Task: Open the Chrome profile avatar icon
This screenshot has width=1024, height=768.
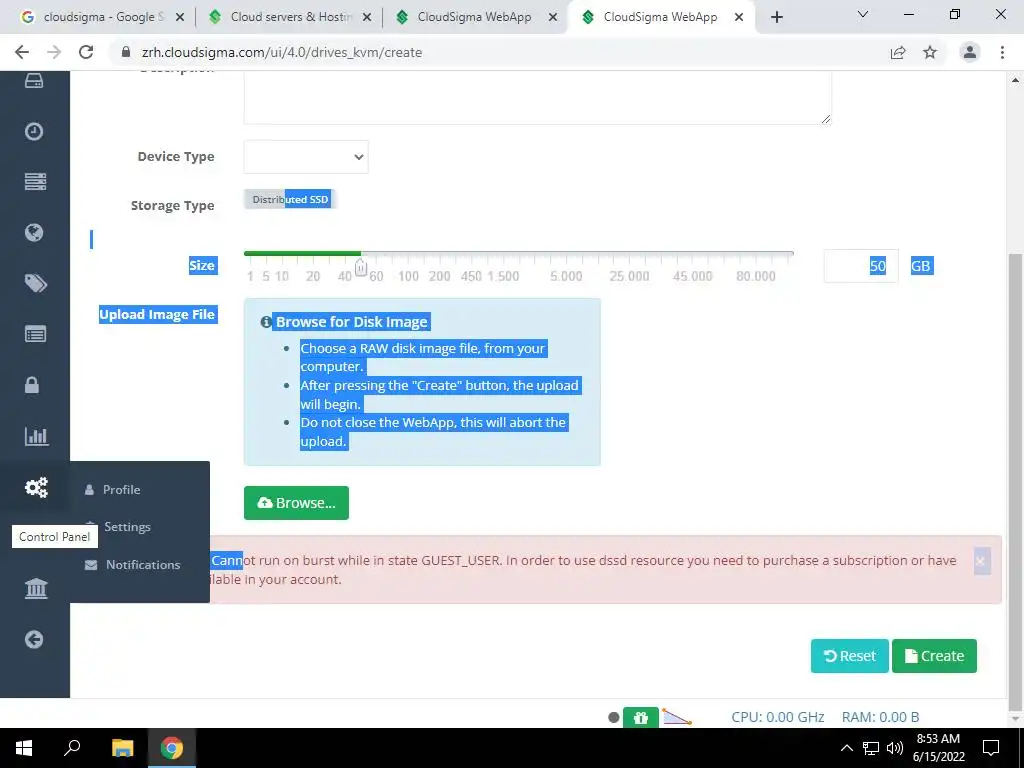Action: [x=970, y=52]
